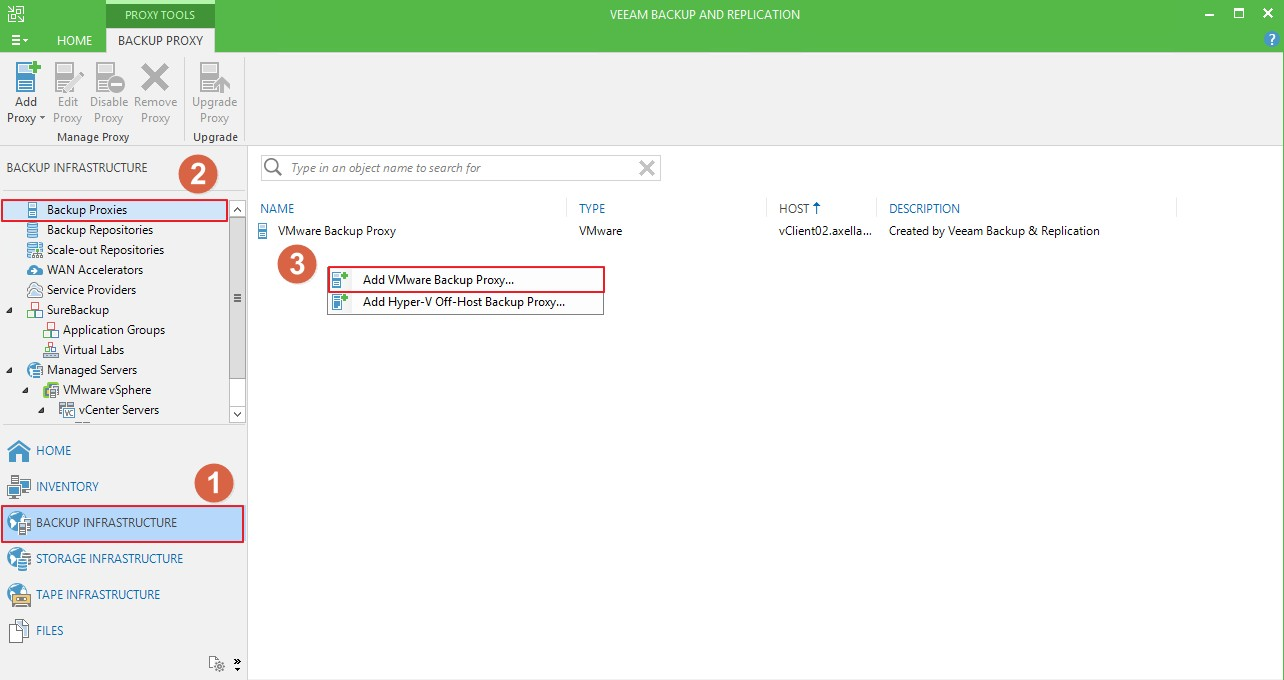
Task: Open the help question mark icon
Action: (1272, 40)
